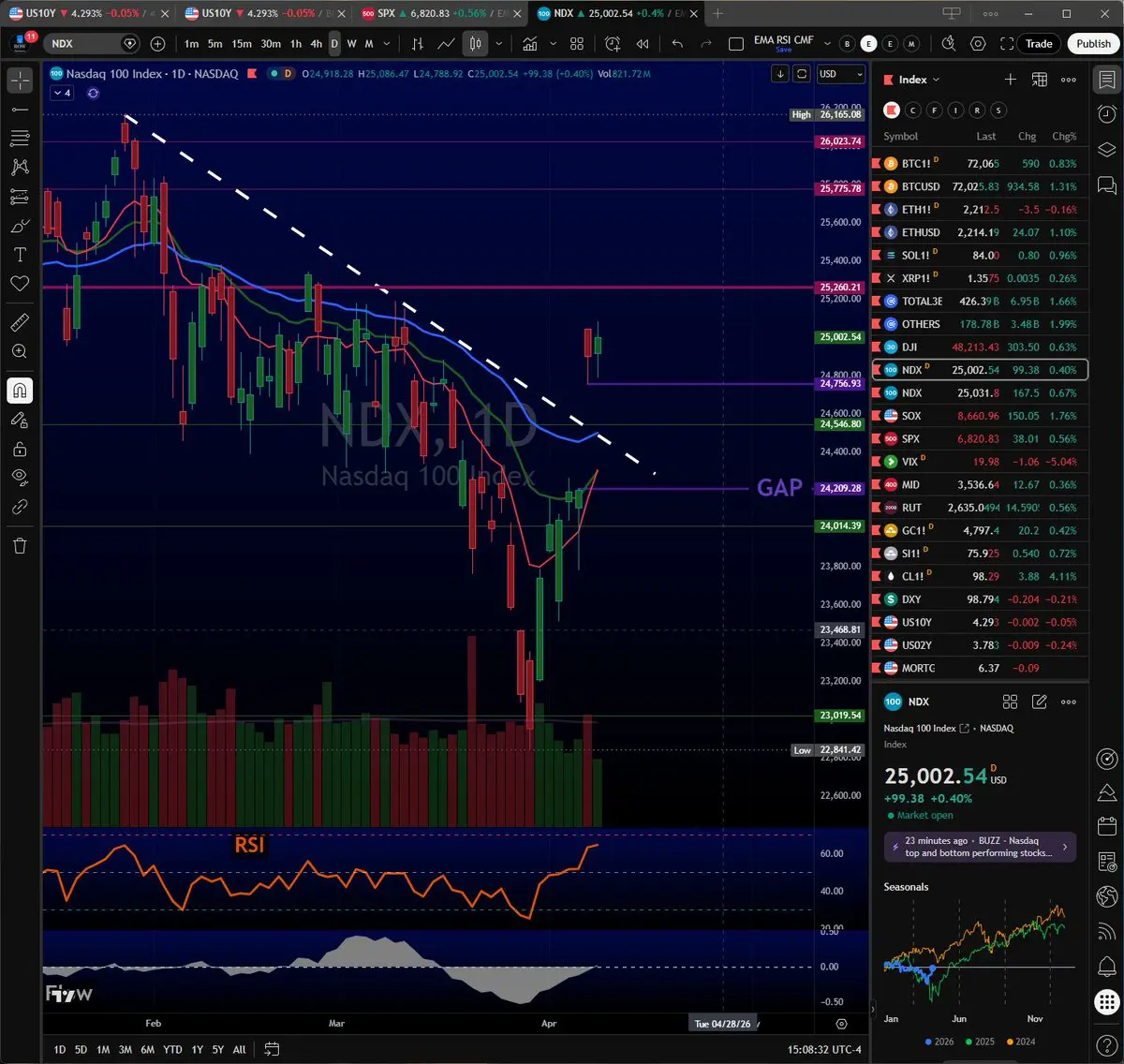This screenshot has width=1124, height=1064.
Task: Select the trend line drawing tool
Action: coord(20,110)
